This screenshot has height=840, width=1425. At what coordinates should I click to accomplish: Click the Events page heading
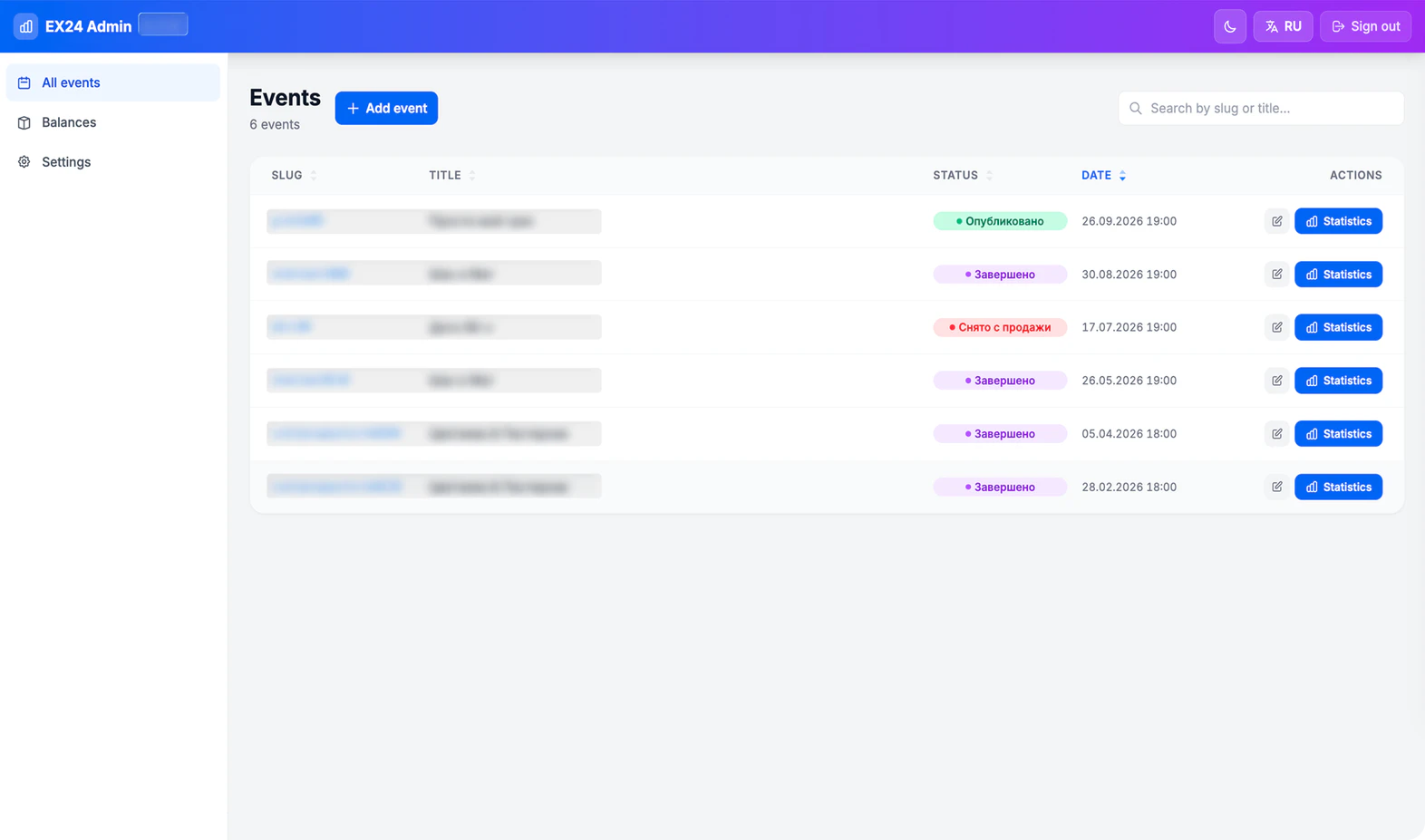pos(285,97)
